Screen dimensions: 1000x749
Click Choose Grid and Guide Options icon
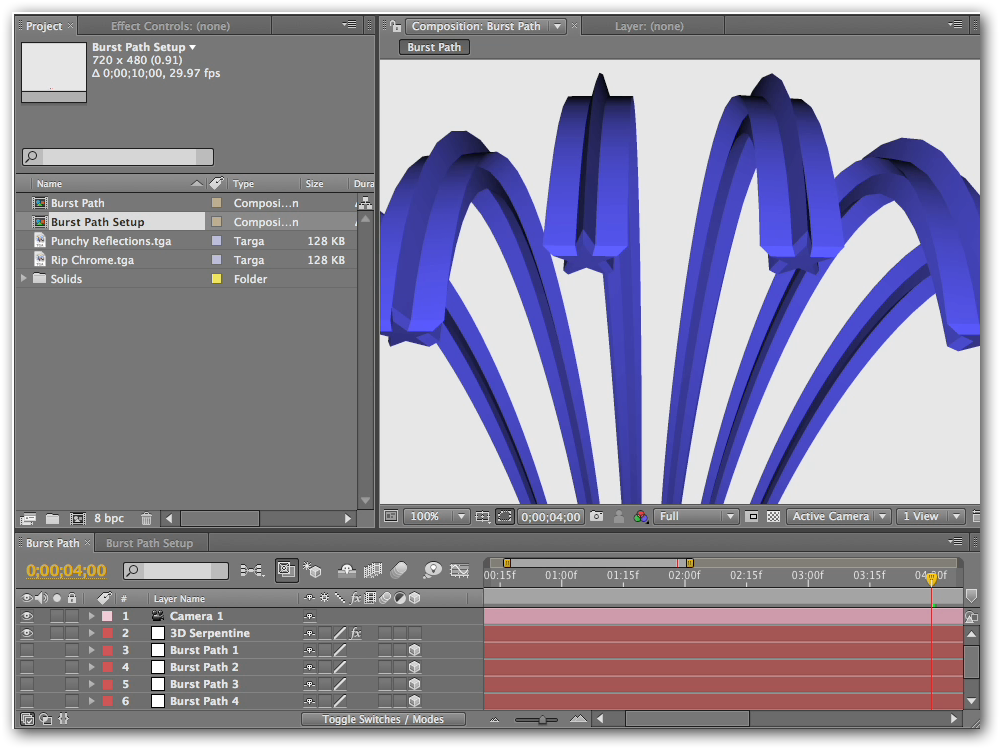click(483, 516)
